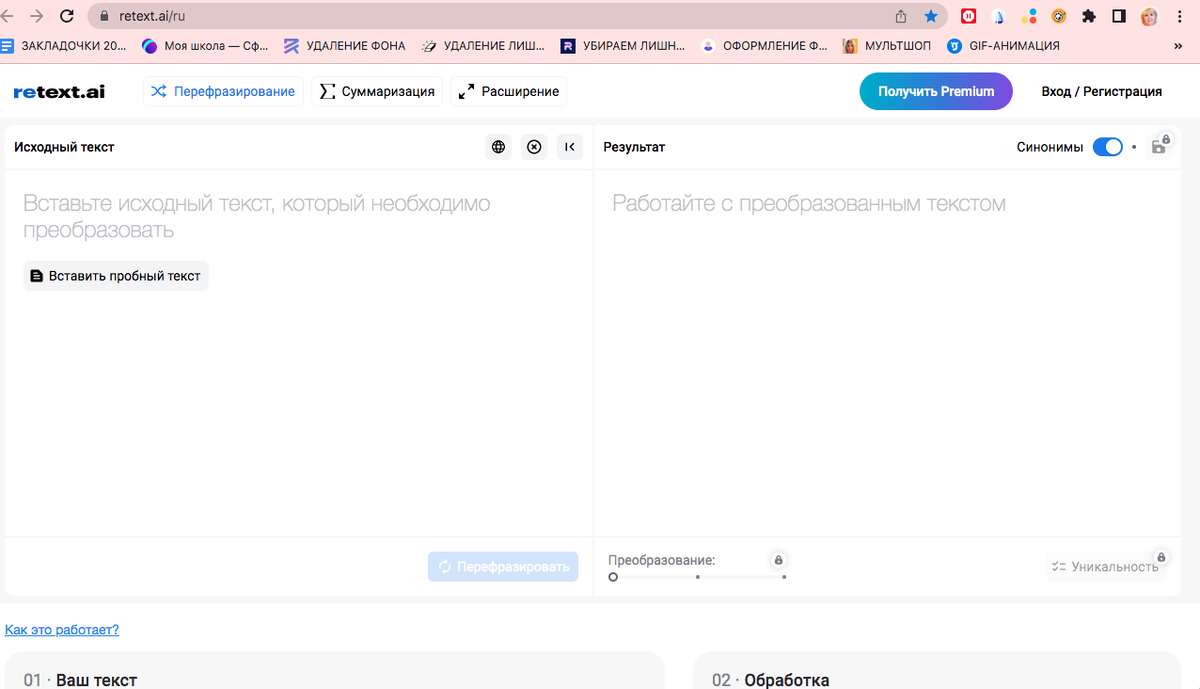Open the colorful dots extension icon
Image resolution: width=1200 pixels, height=689 pixels.
[x=1029, y=16]
